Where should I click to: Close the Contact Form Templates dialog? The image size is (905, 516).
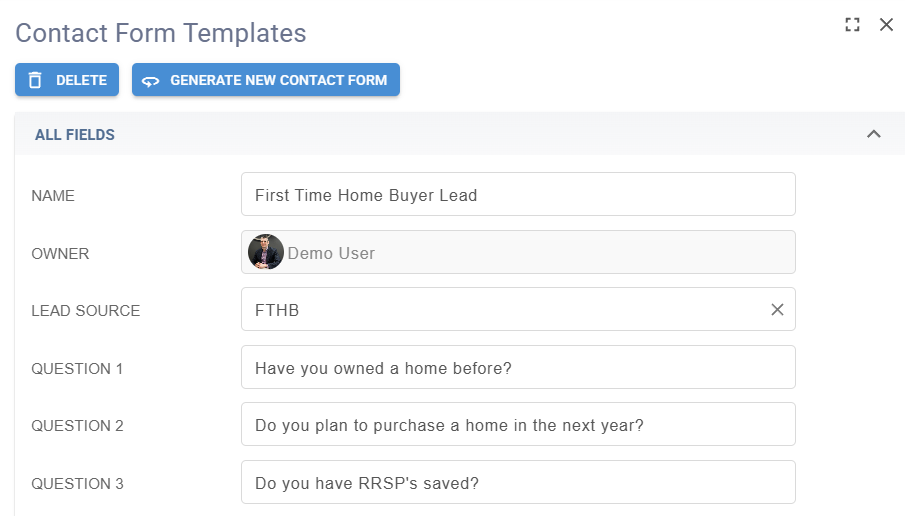(886, 25)
